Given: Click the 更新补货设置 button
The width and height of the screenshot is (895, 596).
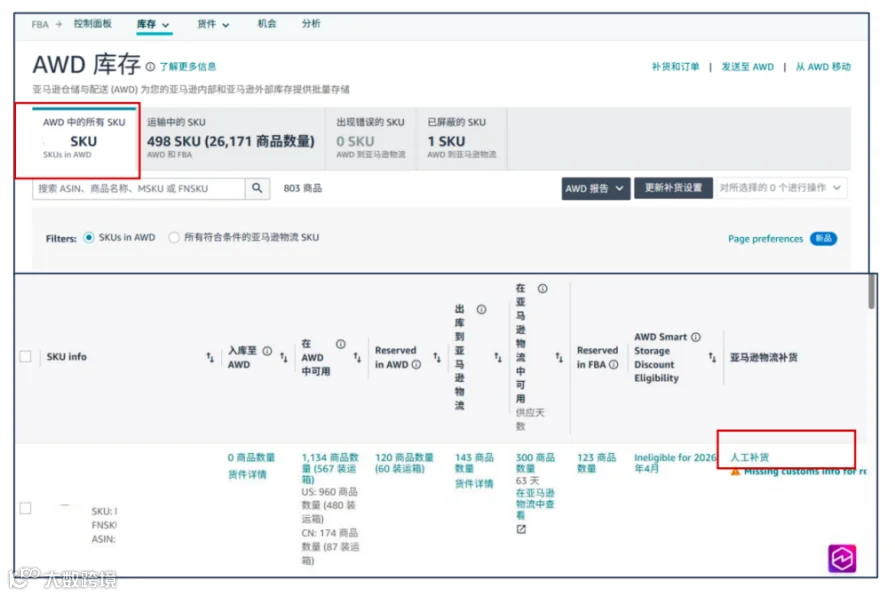Looking at the screenshot, I should coord(674,188).
